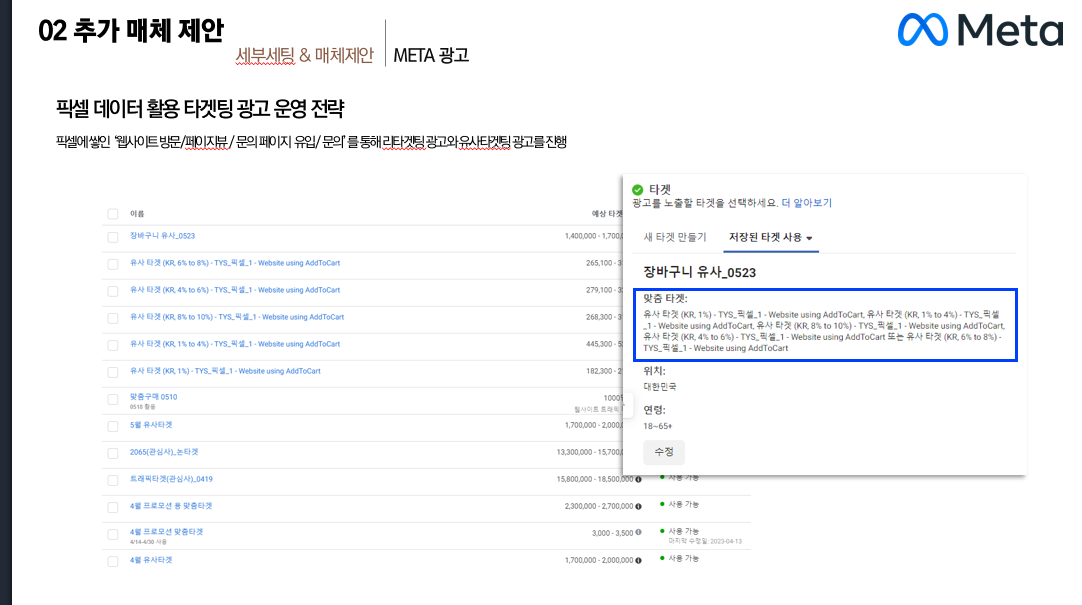The height and width of the screenshot is (605, 1082).
Task: Click the 0518 활용 note under 맞춤구매 0510
Action: [x=143, y=407]
